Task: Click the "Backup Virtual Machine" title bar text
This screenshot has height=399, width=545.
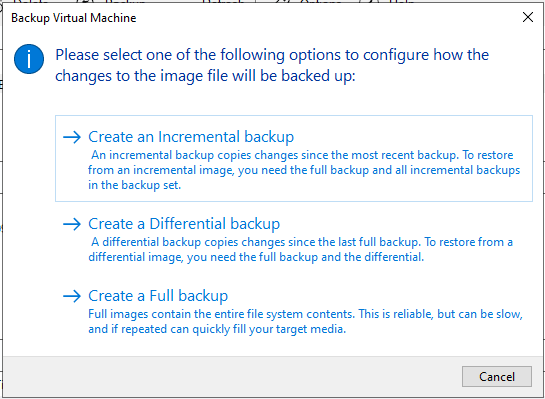Action: pos(74,18)
